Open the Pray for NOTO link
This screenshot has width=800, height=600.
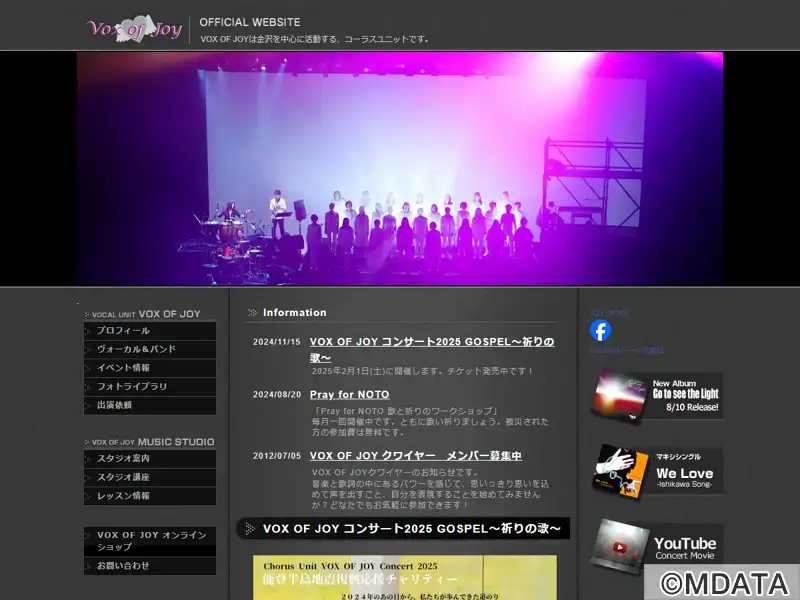coord(349,394)
